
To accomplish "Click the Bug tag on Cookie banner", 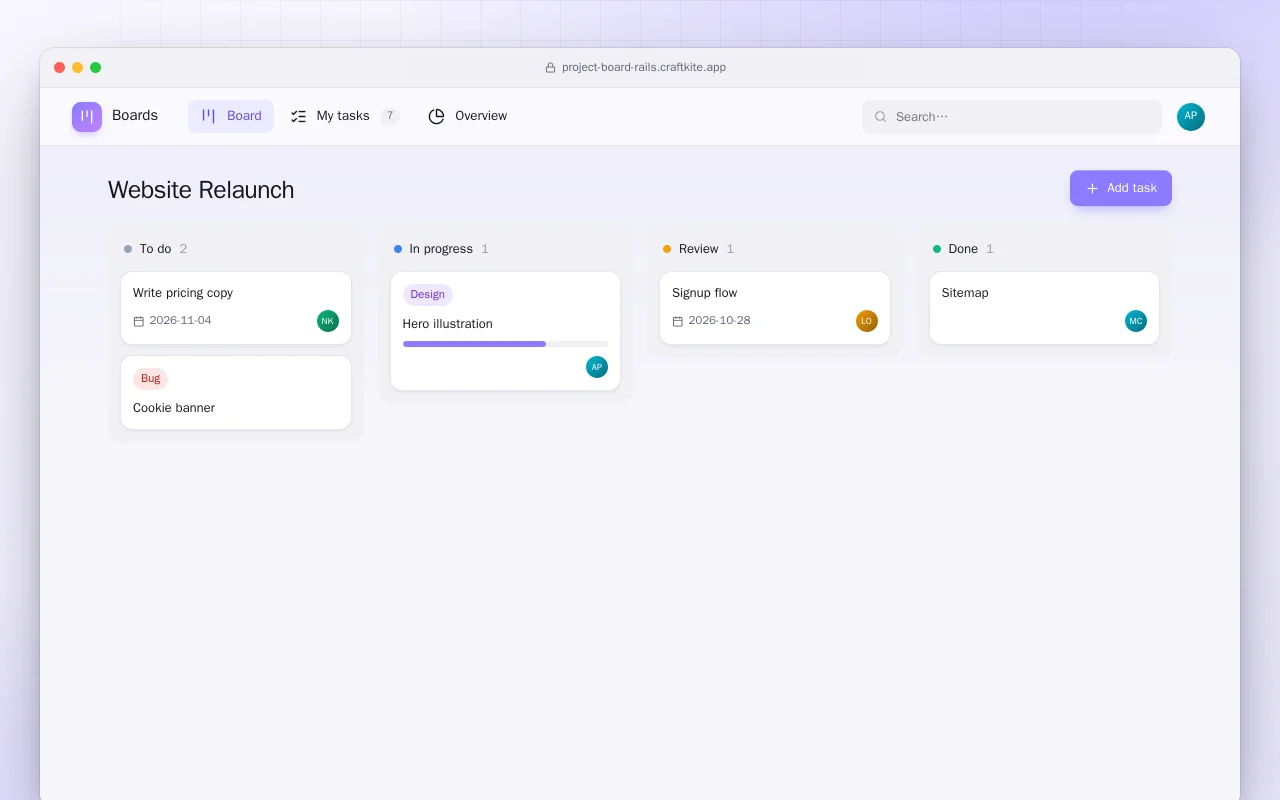I will [151, 379].
